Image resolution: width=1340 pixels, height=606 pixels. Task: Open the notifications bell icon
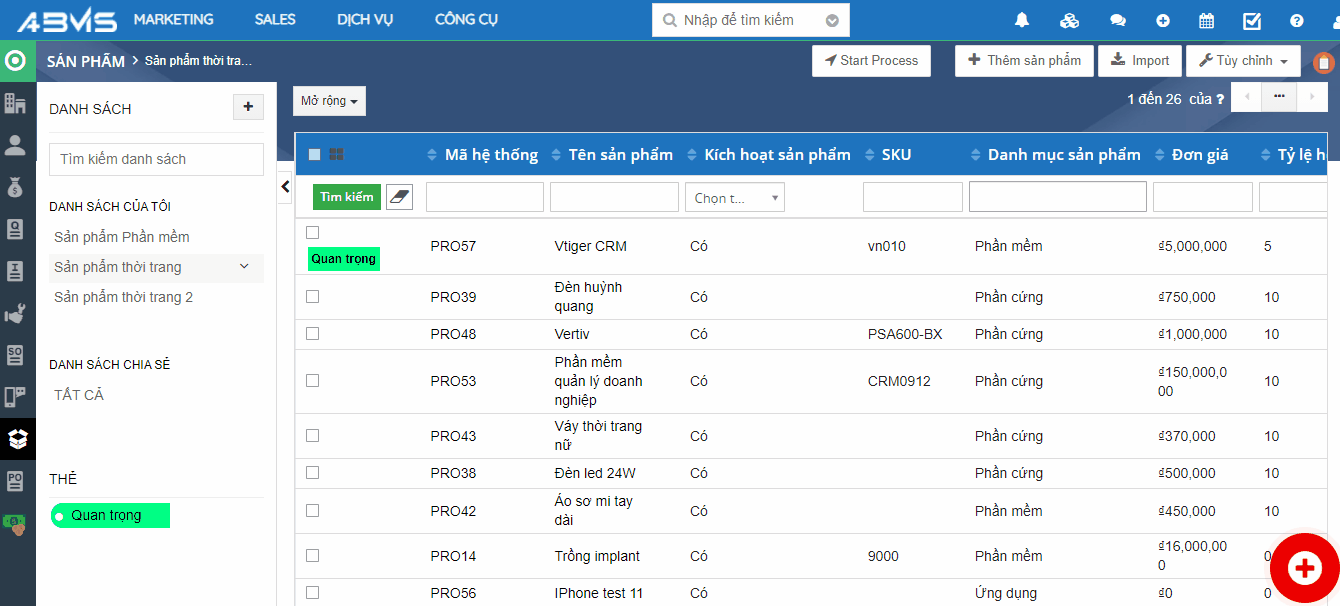click(1022, 20)
